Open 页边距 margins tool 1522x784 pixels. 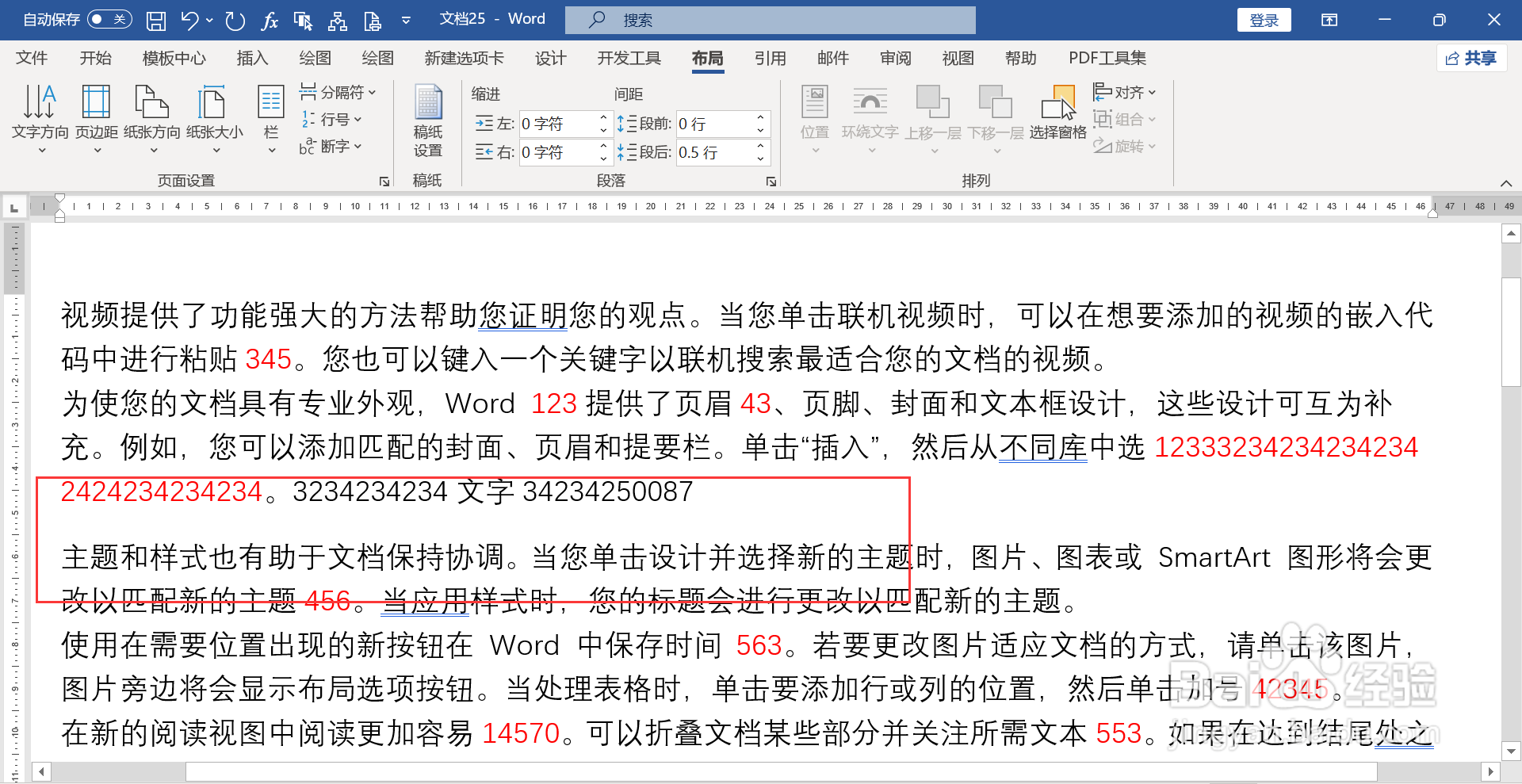pos(97,117)
